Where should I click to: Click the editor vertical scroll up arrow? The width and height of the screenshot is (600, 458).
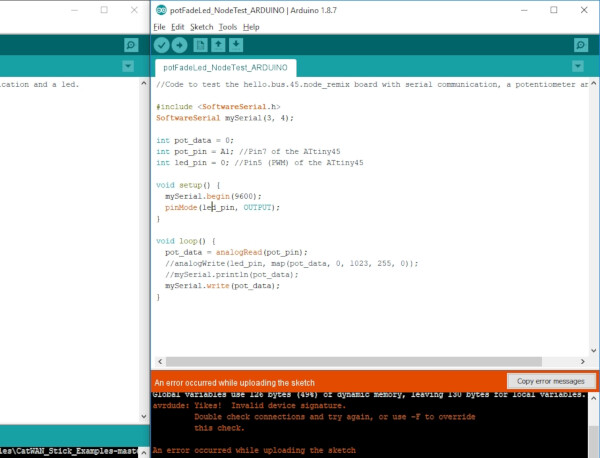(x=593, y=83)
